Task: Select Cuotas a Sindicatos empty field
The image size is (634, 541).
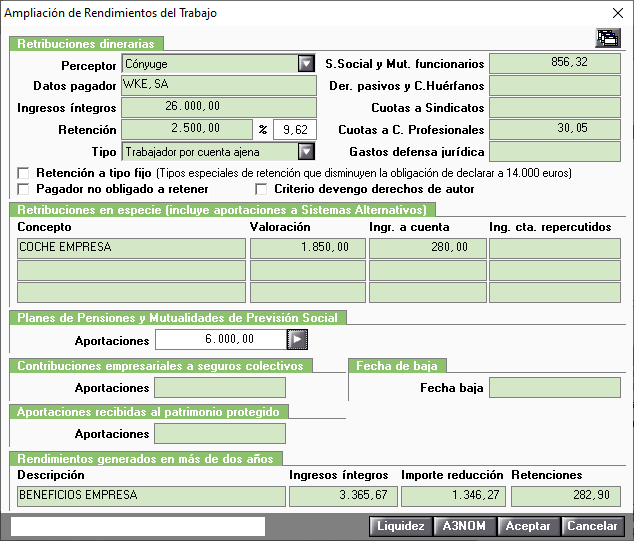Action: 555,108
